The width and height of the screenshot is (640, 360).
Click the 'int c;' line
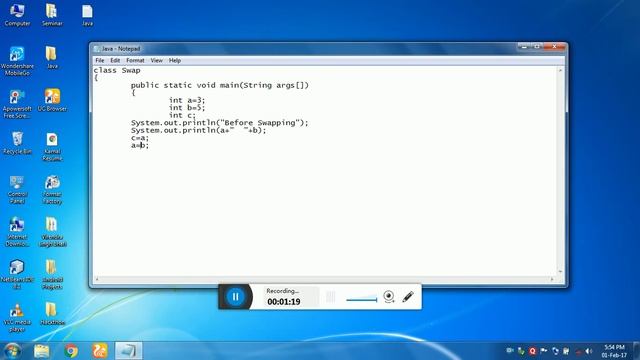pyautogui.click(x=182, y=115)
